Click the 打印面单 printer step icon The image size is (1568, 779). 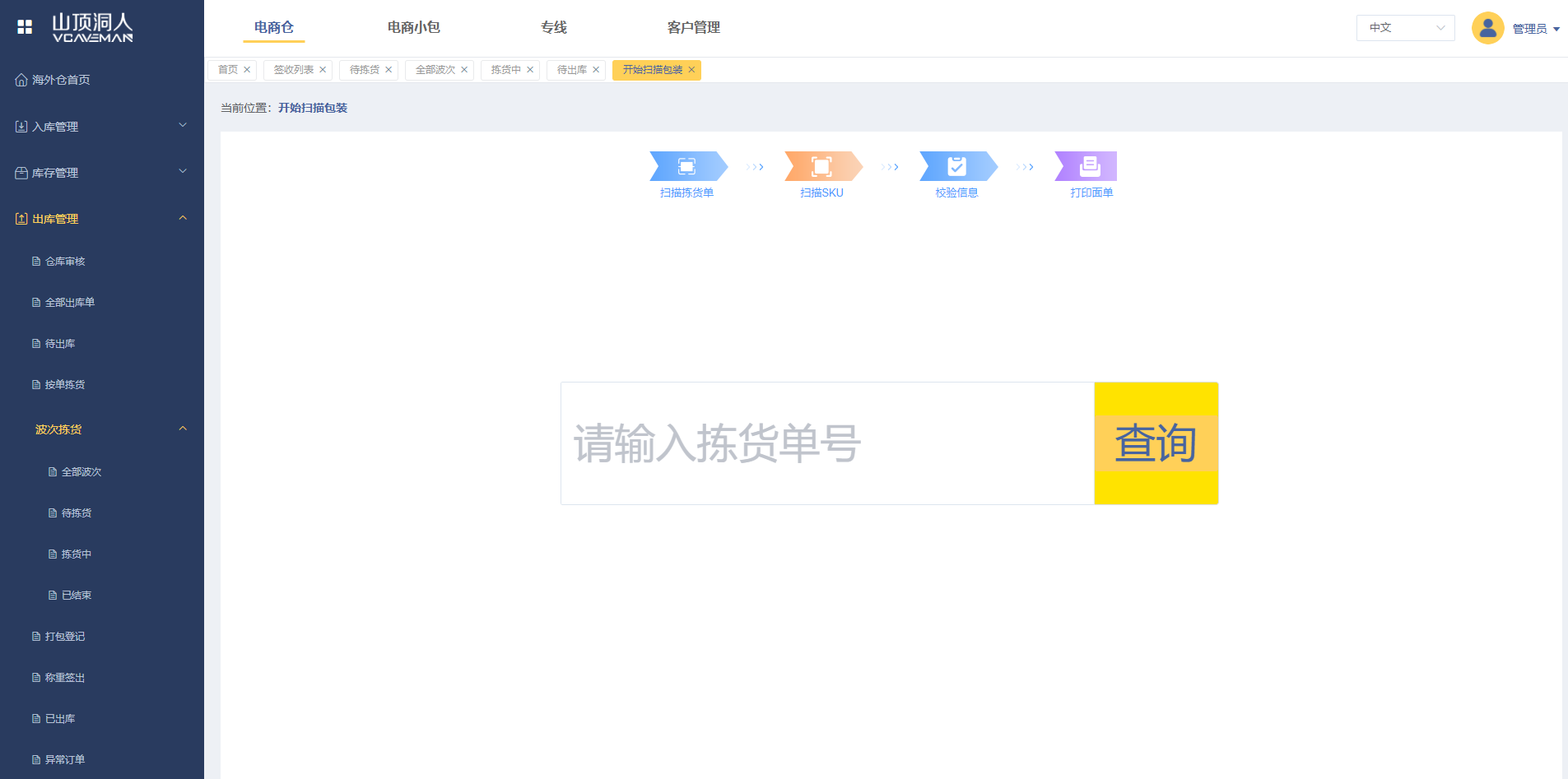click(x=1090, y=166)
